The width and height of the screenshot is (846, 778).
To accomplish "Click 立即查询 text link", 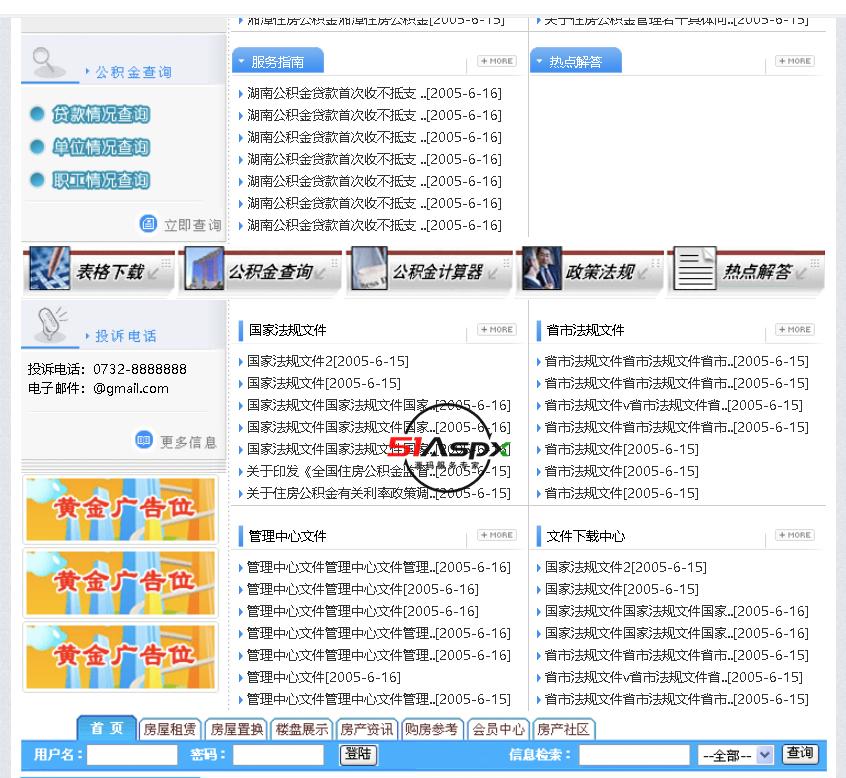I will [193, 225].
